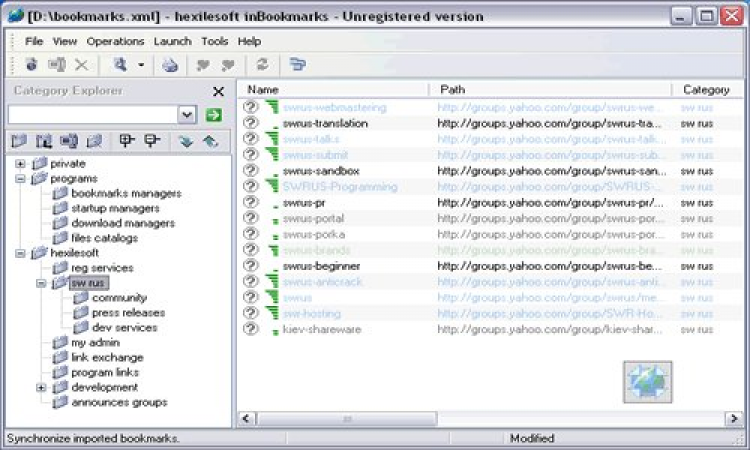This screenshot has width=750, height=450.
Task: Click the new bookmark toolbar icon
Action: (32, 64)
